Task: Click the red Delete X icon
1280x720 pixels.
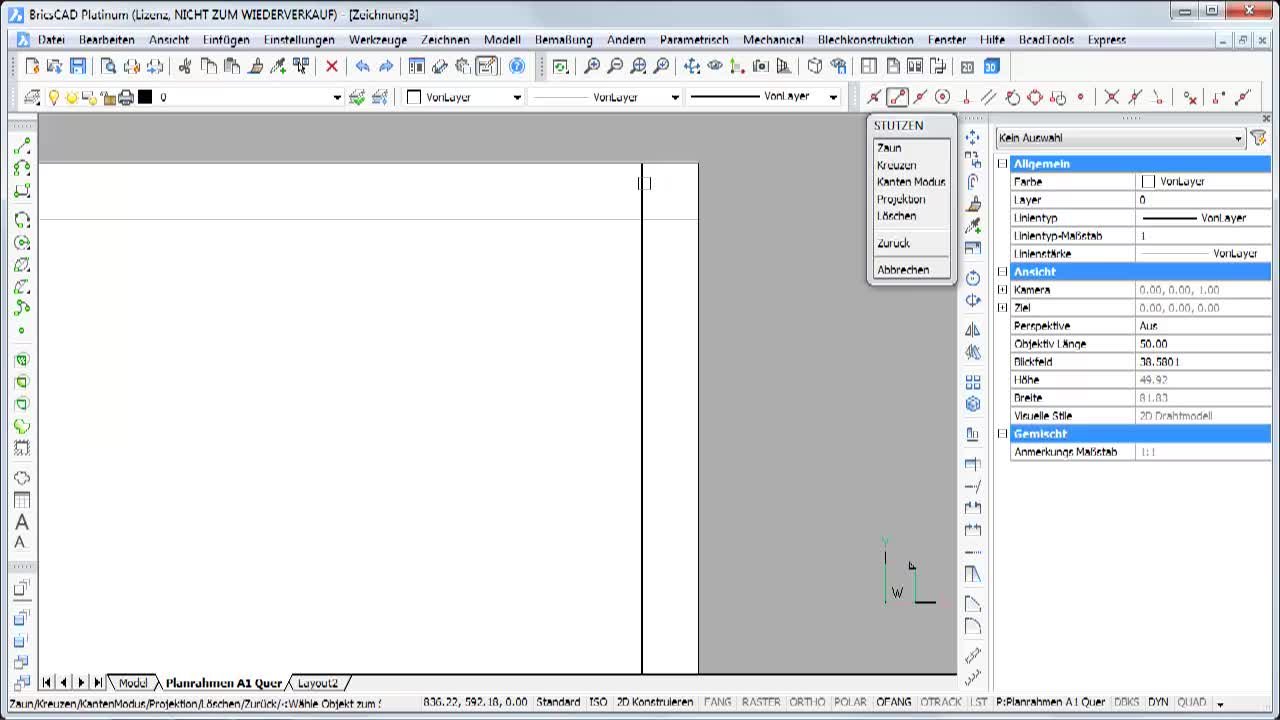Action: tap(332, 66)
